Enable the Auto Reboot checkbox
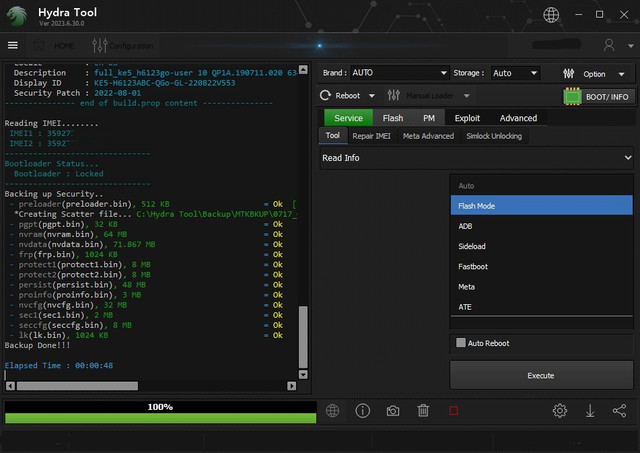Screen dimensions: 640x453 coord(461,342)
